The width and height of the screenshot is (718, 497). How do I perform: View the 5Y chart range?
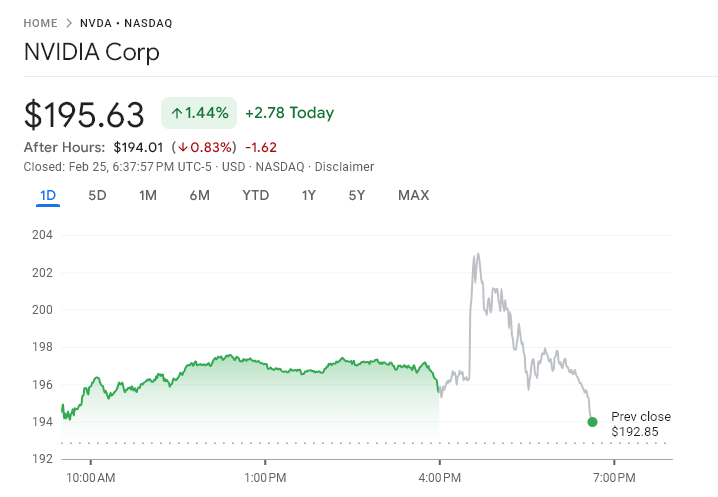[357, 195]
